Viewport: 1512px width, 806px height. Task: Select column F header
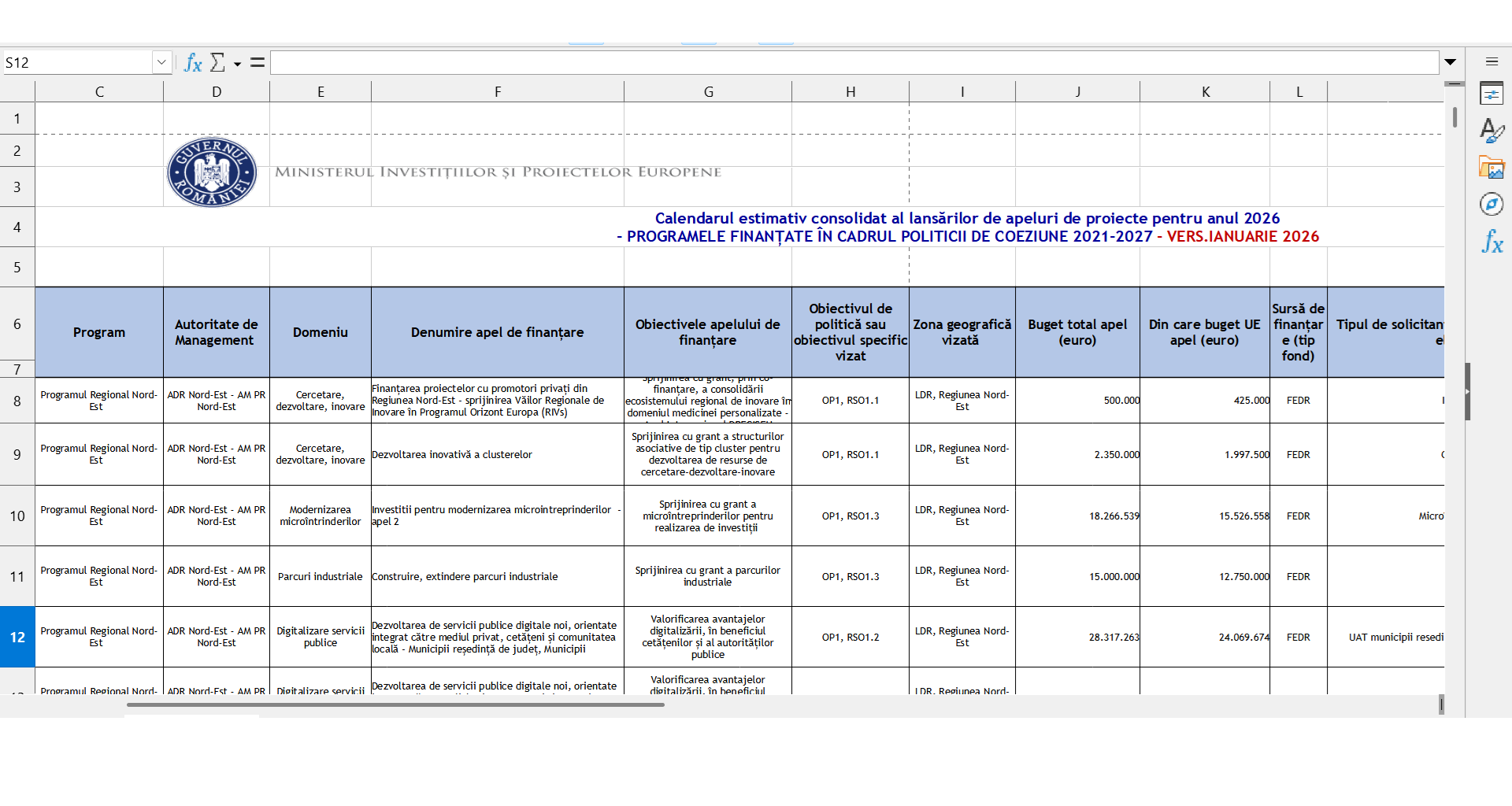click(x=497, y=92)
